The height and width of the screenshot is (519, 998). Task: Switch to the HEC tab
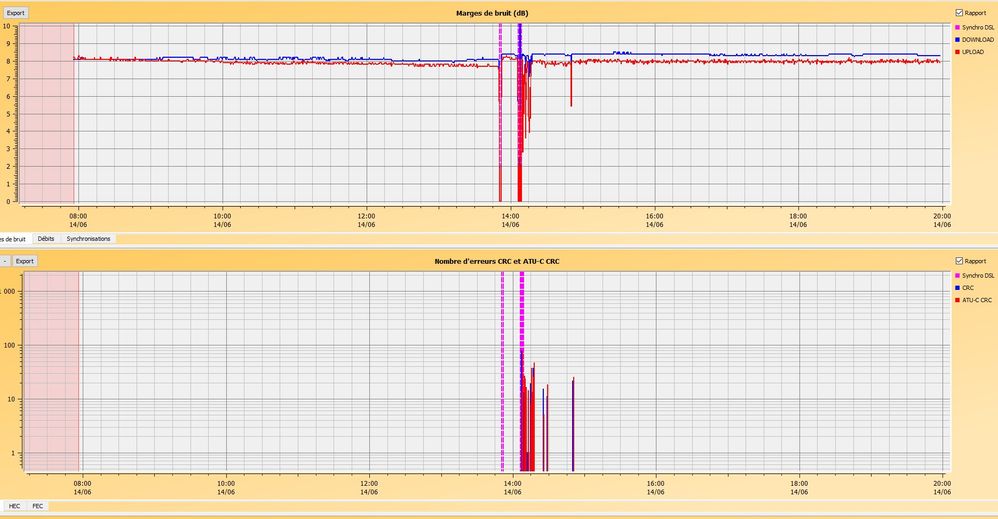(x=14, y=506)
